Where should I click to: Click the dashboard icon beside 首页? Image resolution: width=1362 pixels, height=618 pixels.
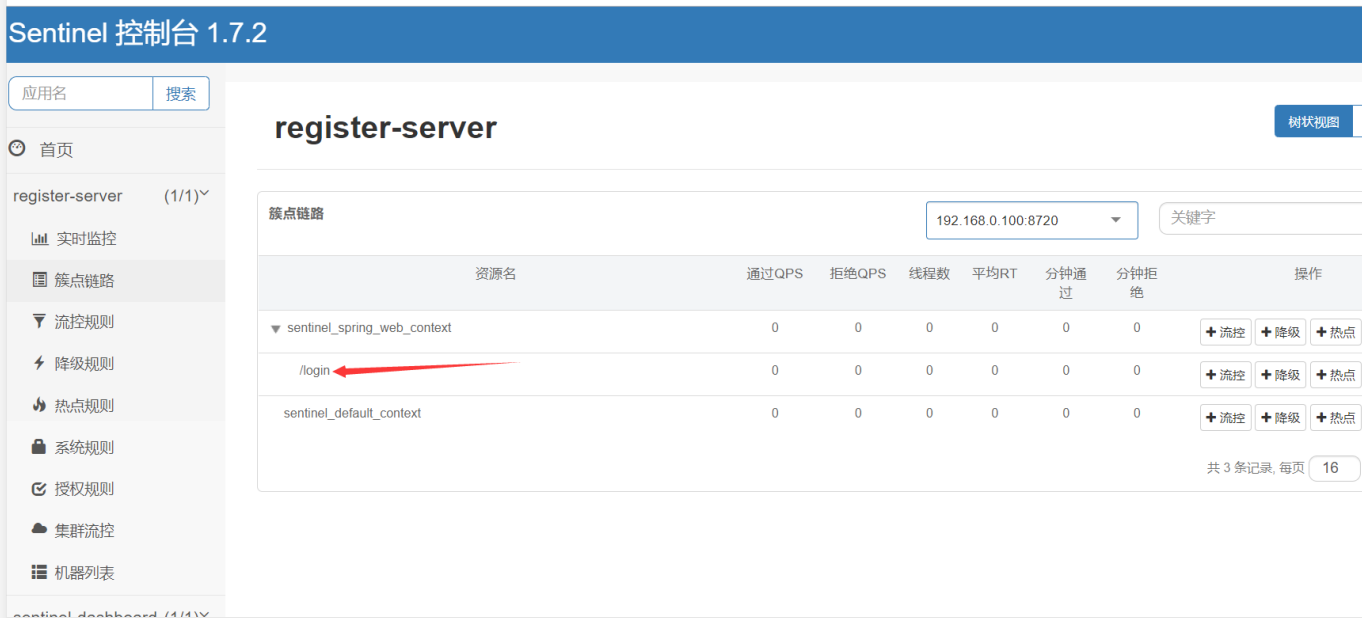(17, 148)
